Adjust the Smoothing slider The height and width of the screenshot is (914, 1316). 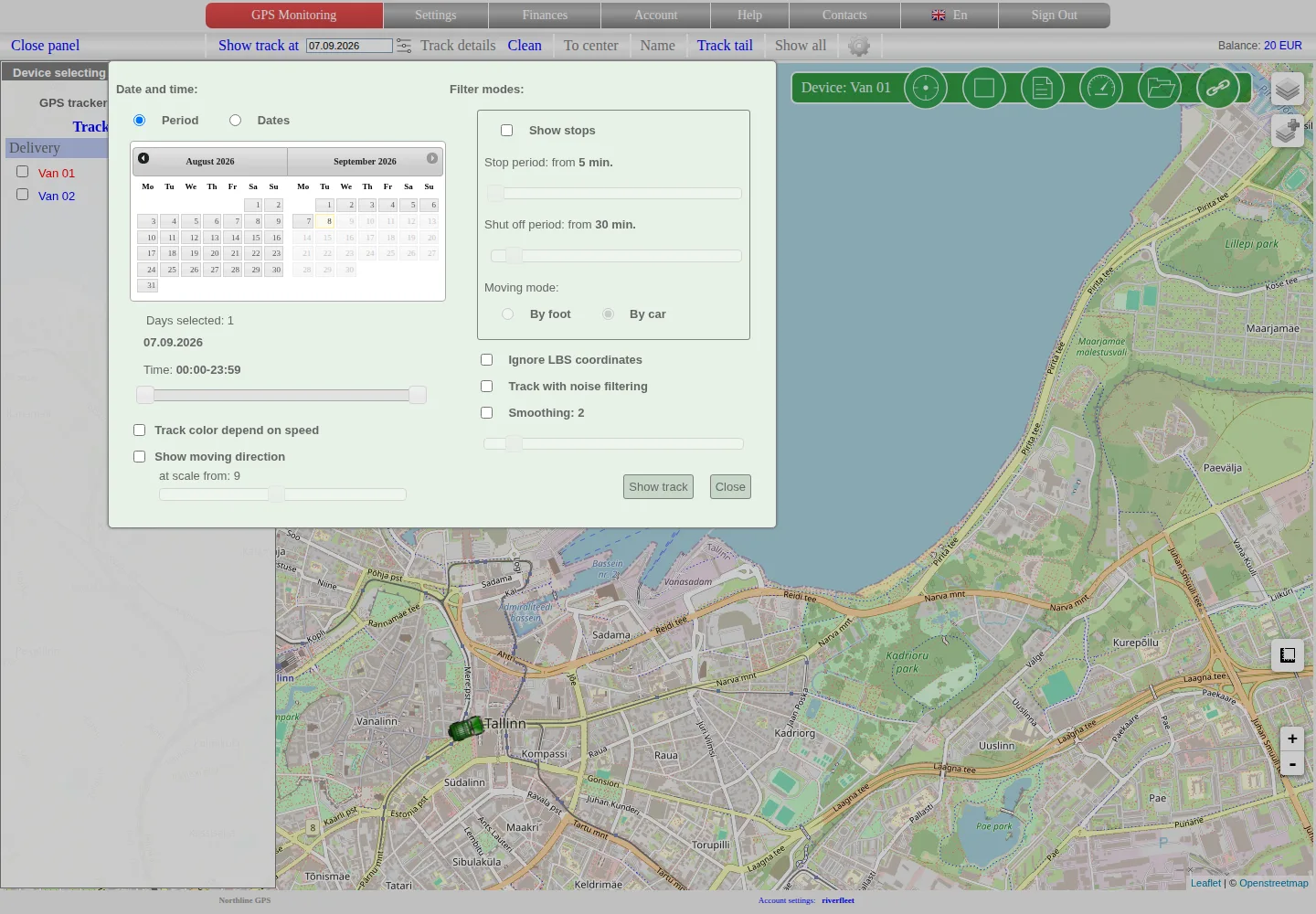click(614, 443)
